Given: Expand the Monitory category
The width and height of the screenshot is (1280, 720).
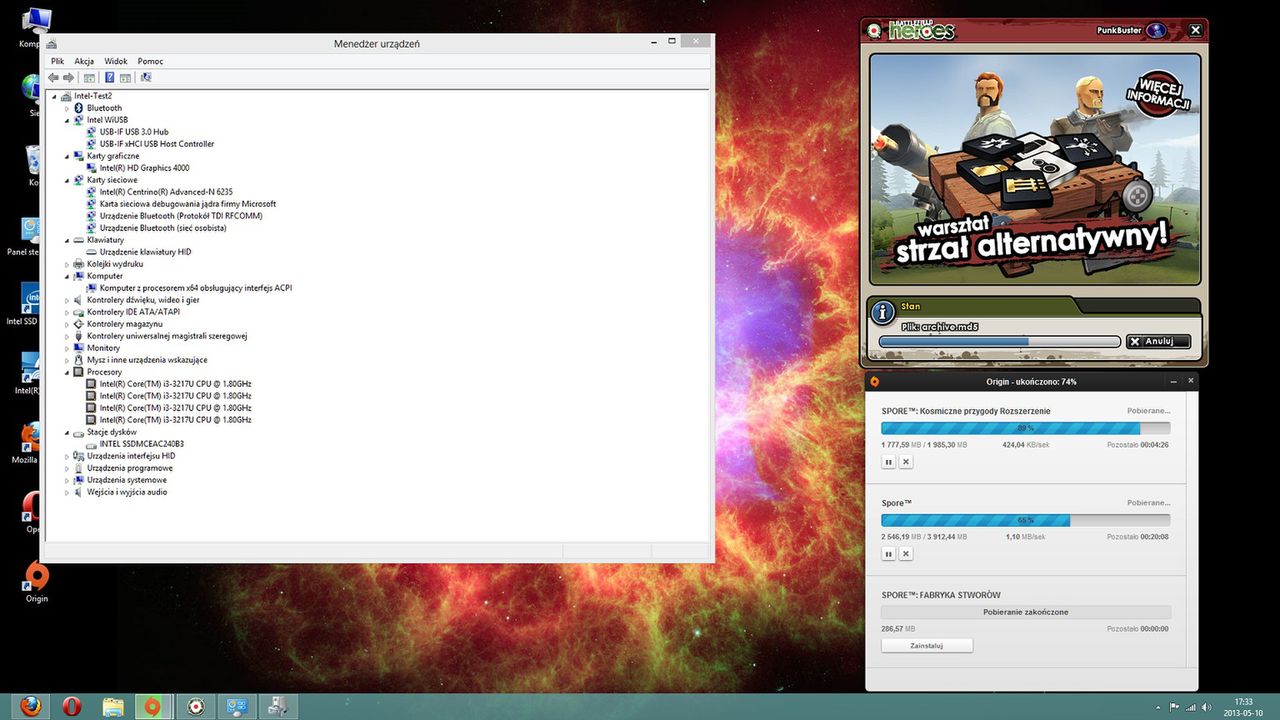Looking at the screenshot, I should click(x=67, y=348).
